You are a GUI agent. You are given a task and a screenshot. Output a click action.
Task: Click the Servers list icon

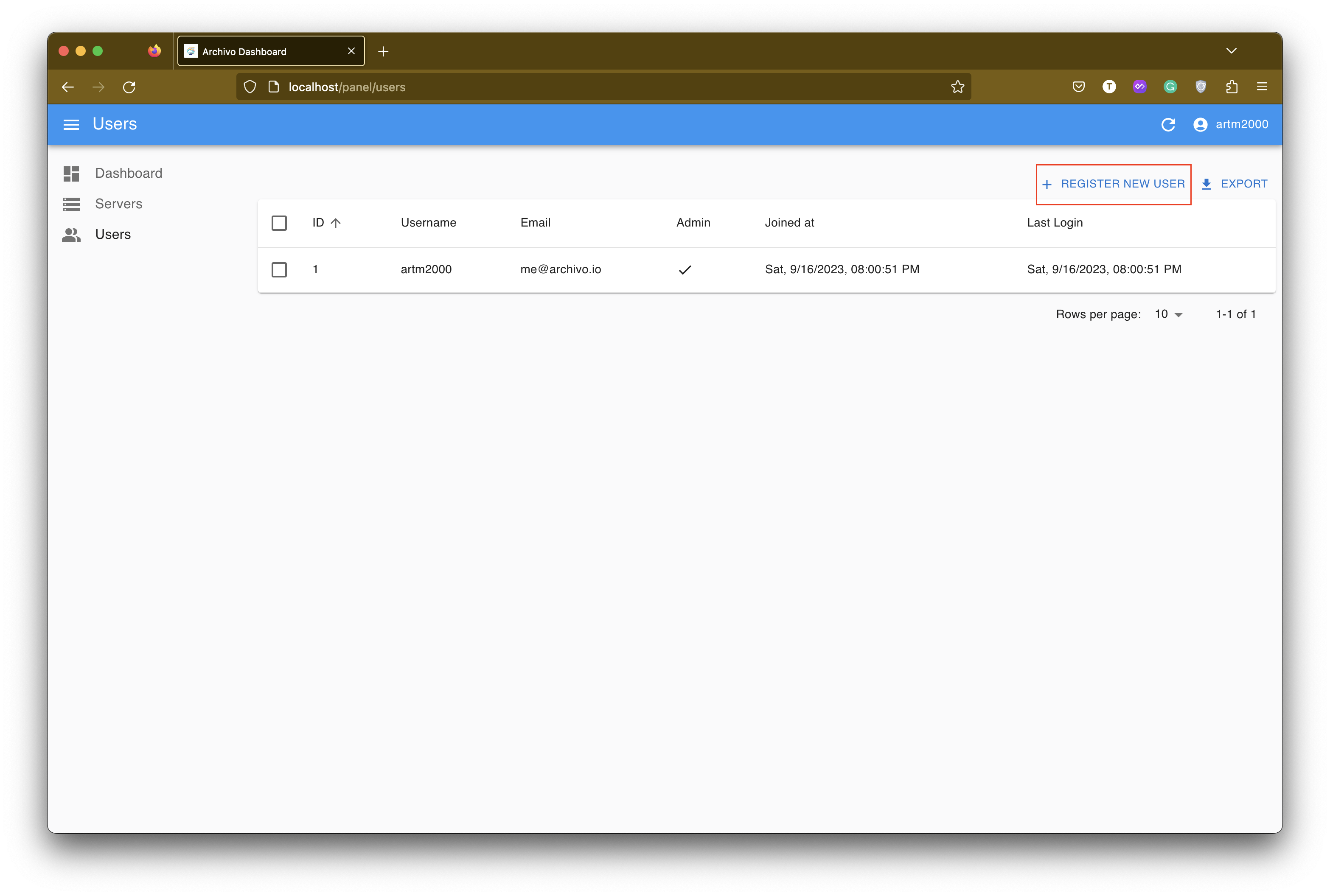coord(71,204)
